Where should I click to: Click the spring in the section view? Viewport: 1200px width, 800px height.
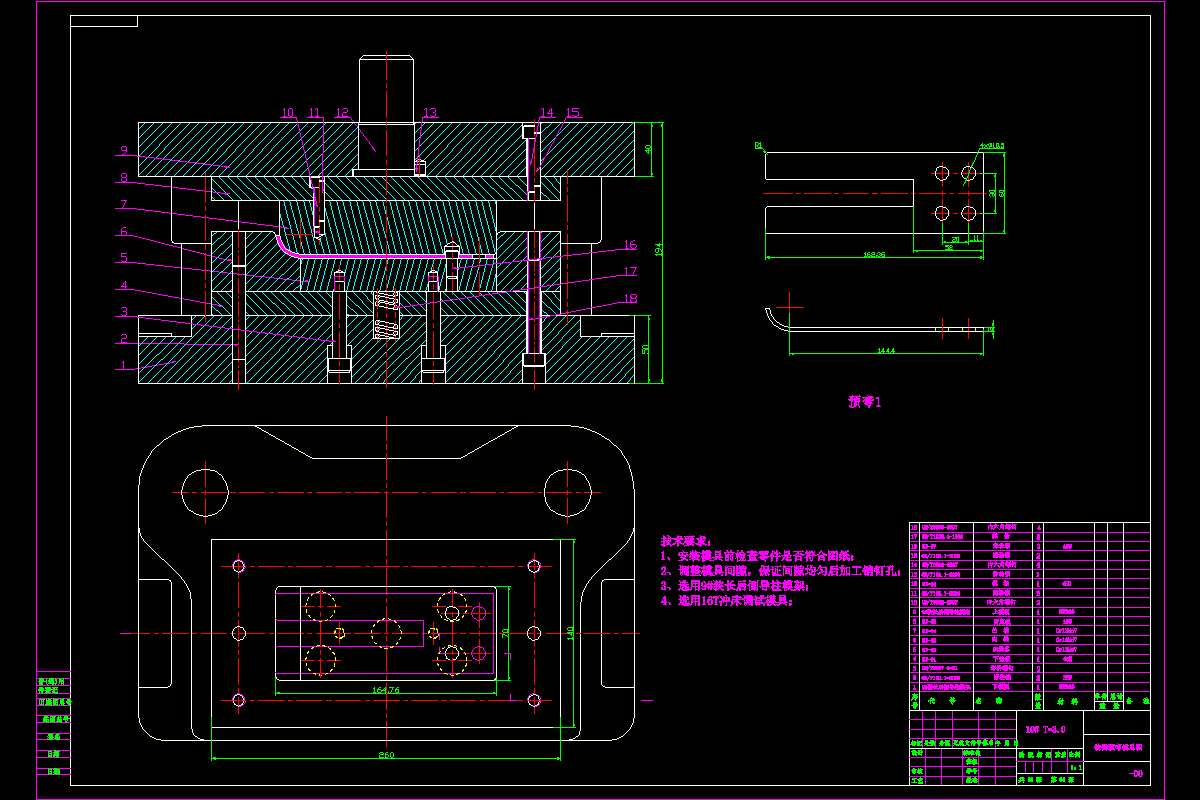click(386, 315)
